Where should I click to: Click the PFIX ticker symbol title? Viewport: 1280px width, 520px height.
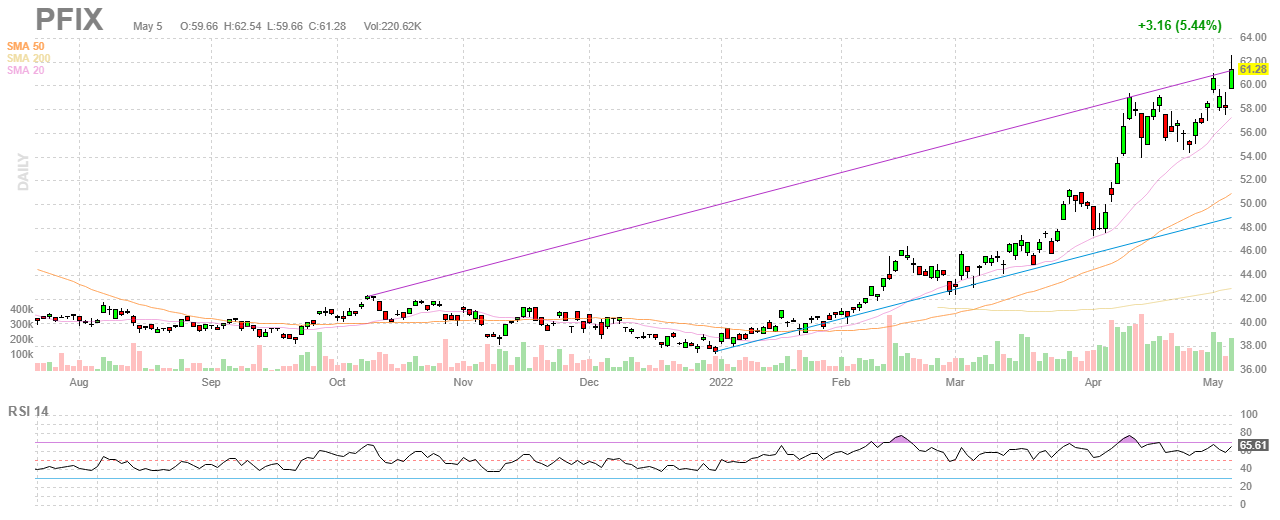pyautogui.click(x=69, y=19)
